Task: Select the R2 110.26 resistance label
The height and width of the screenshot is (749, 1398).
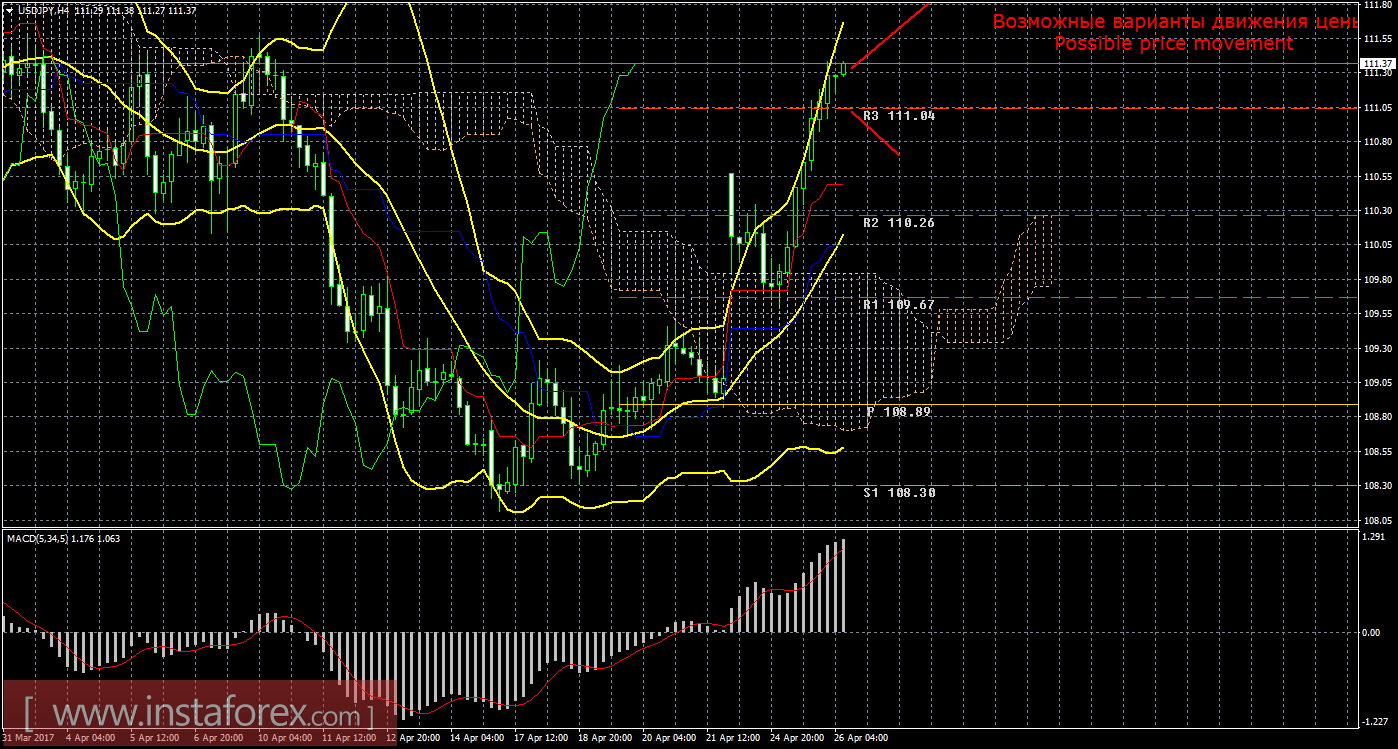Action: pyautogui.click(x=898, y=223)
